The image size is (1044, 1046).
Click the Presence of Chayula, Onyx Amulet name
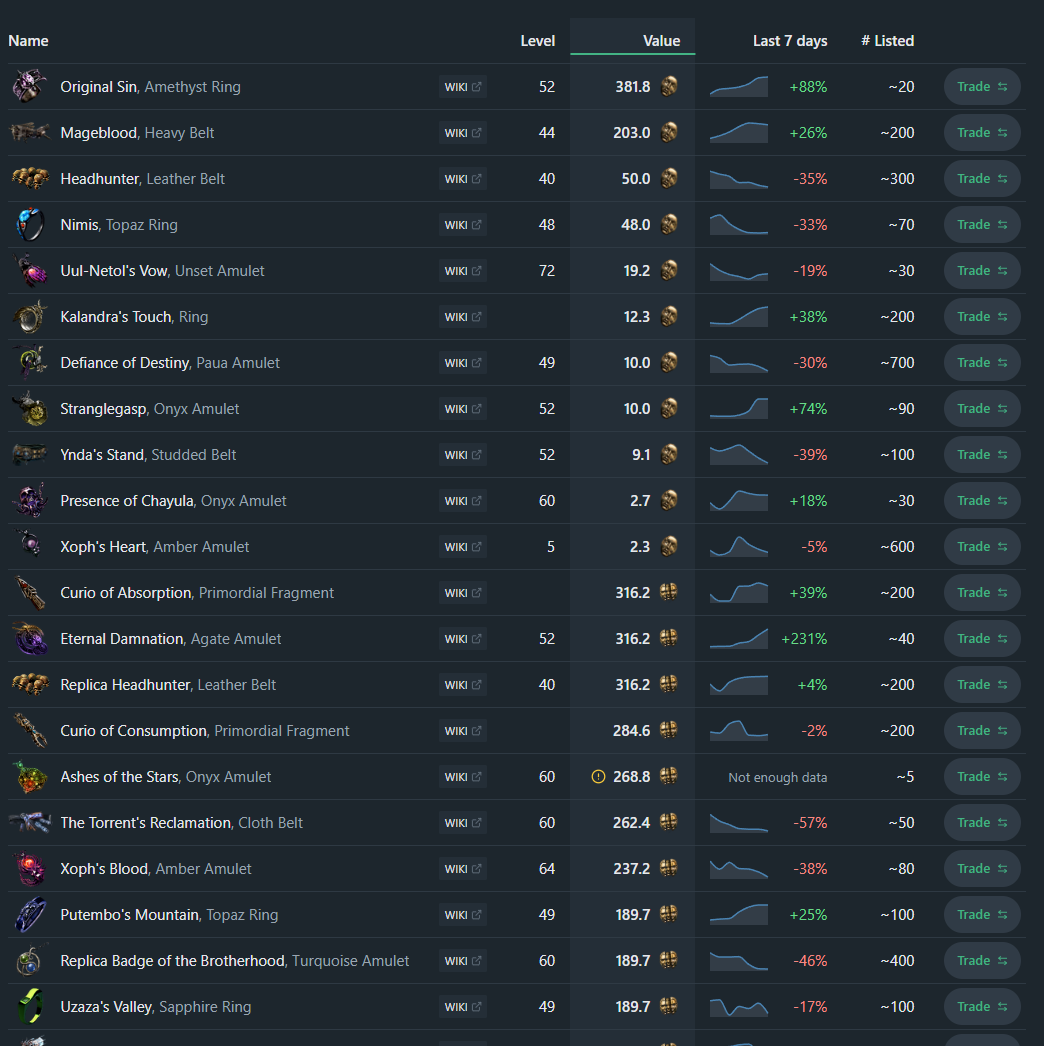(173, 501)
